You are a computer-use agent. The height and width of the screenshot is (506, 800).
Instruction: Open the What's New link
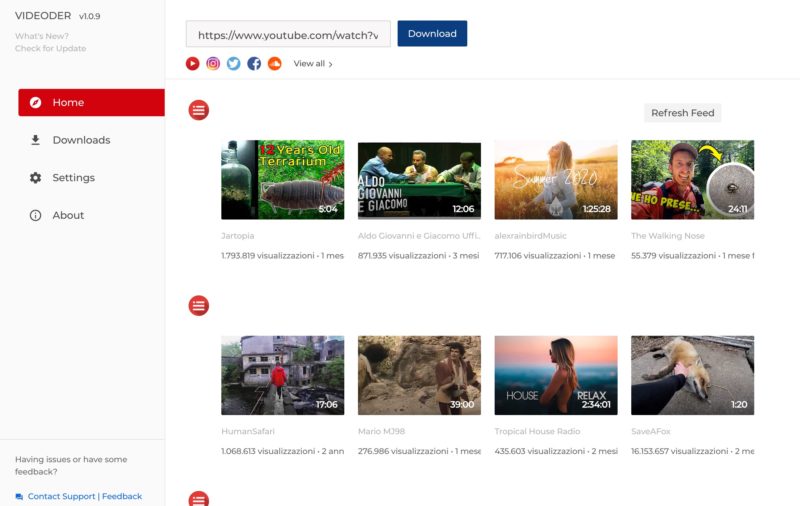pos(42,36)
